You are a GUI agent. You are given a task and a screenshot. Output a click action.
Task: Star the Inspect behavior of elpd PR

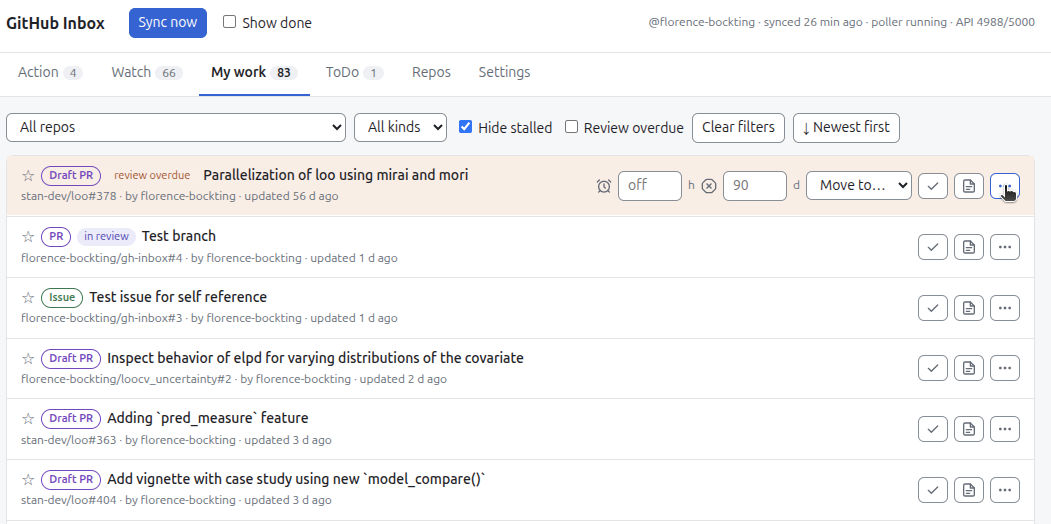(x=27, y=358)
